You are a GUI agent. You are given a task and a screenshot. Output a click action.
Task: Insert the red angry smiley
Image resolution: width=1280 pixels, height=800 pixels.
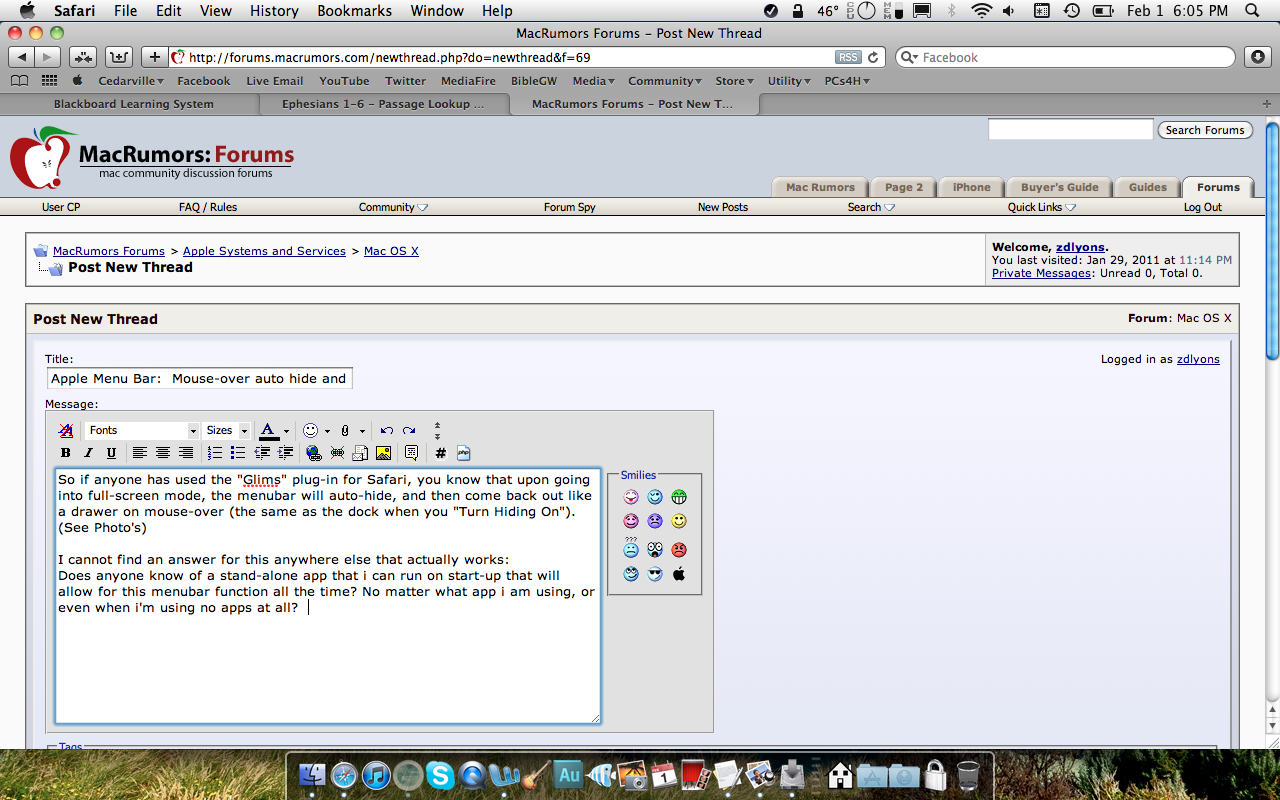[679, 549]
